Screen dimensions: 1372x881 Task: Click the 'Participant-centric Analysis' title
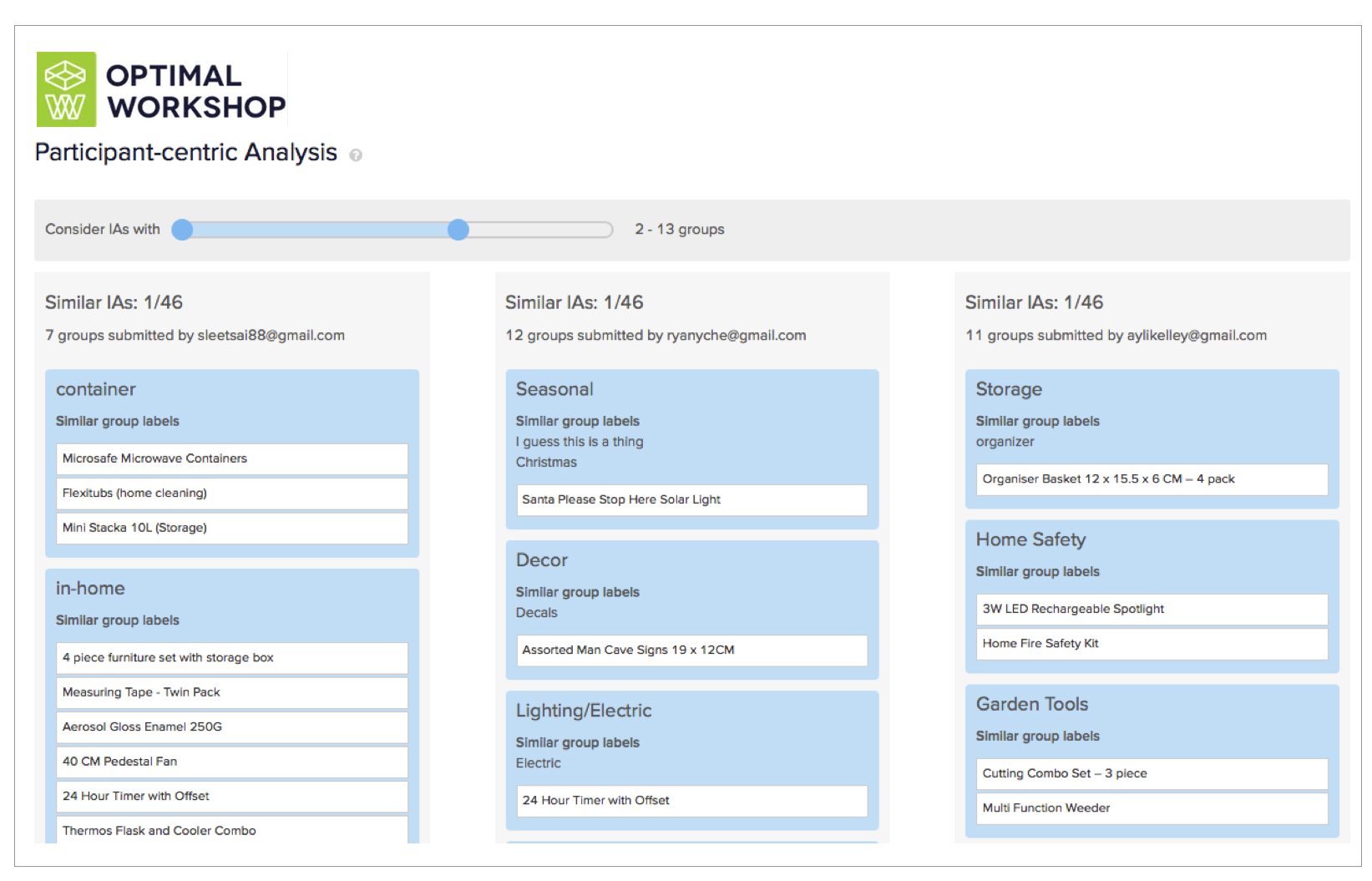point(186,153)
